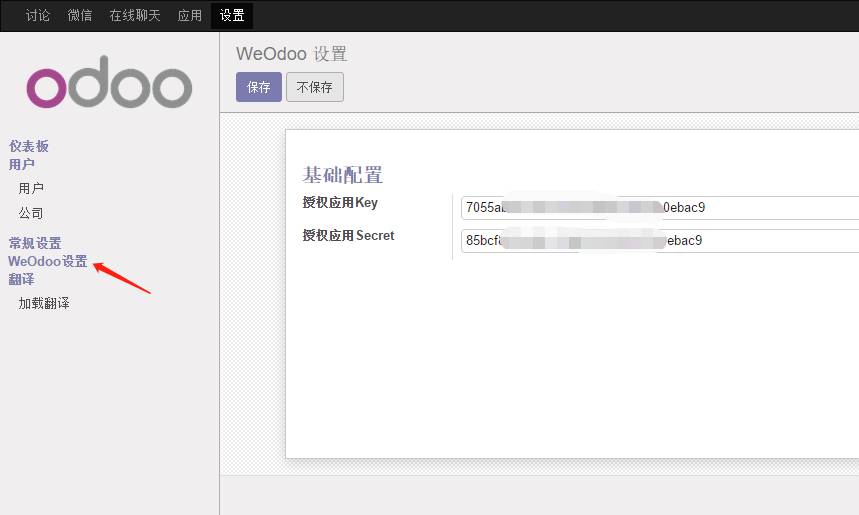The width and height of the screenshot is (859, 515).
Task: Click the 不保存 button
Action: pos(315,87)
